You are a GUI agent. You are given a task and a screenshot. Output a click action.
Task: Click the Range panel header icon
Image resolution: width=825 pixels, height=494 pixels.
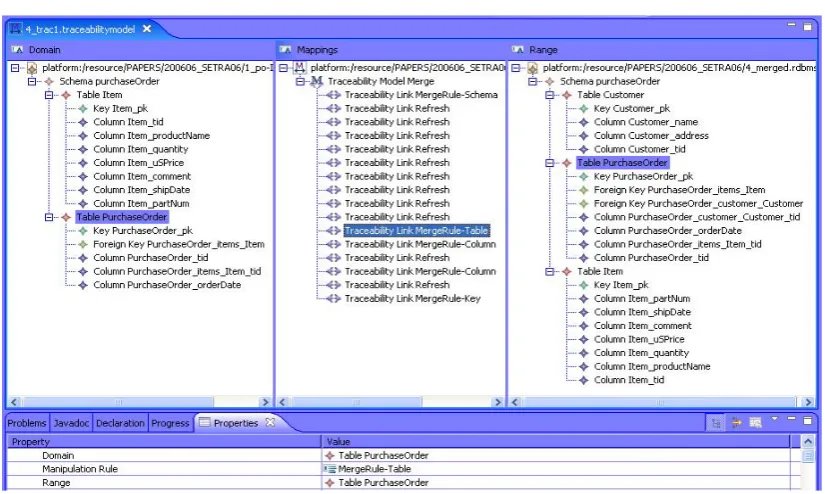click(518, 50)
